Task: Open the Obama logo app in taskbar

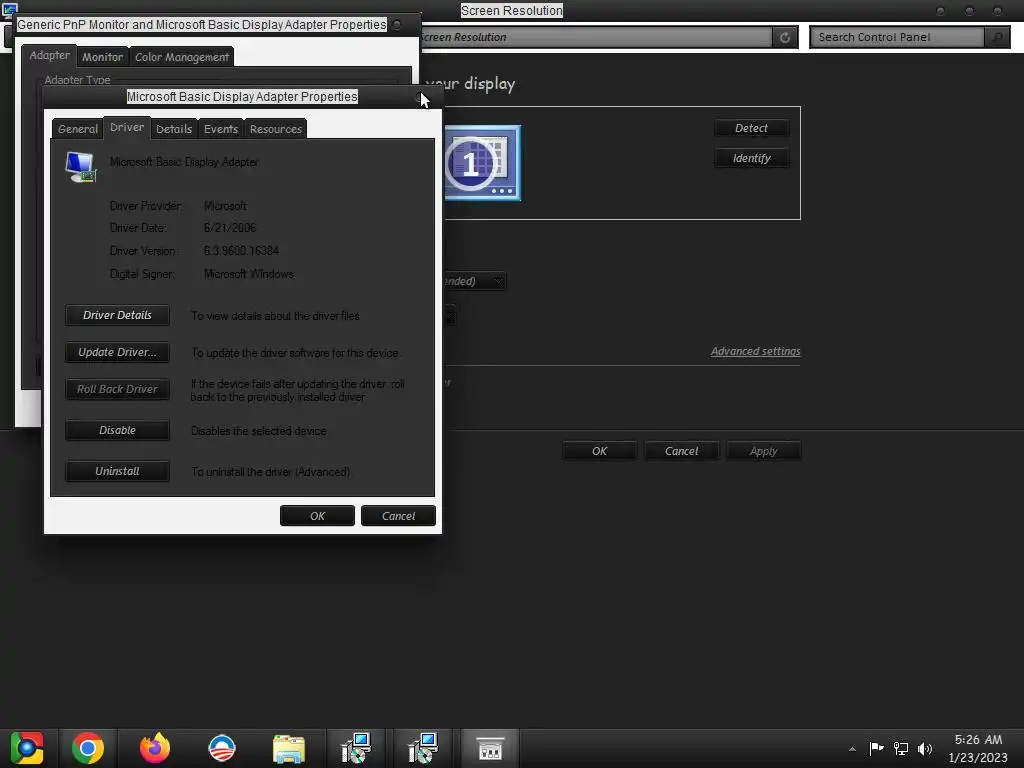Action: (x=222, y=748)
